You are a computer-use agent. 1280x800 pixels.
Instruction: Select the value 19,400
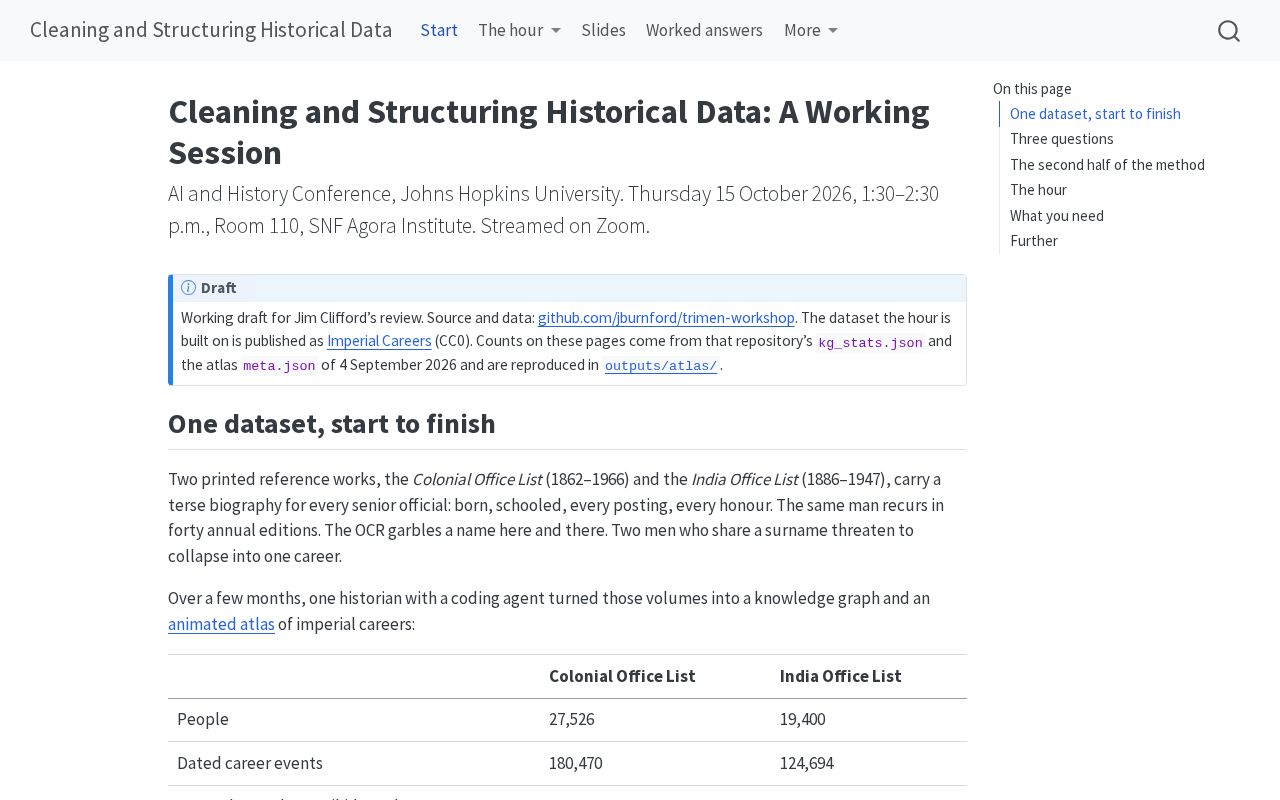pyautogui.click(x=802, y=719)
